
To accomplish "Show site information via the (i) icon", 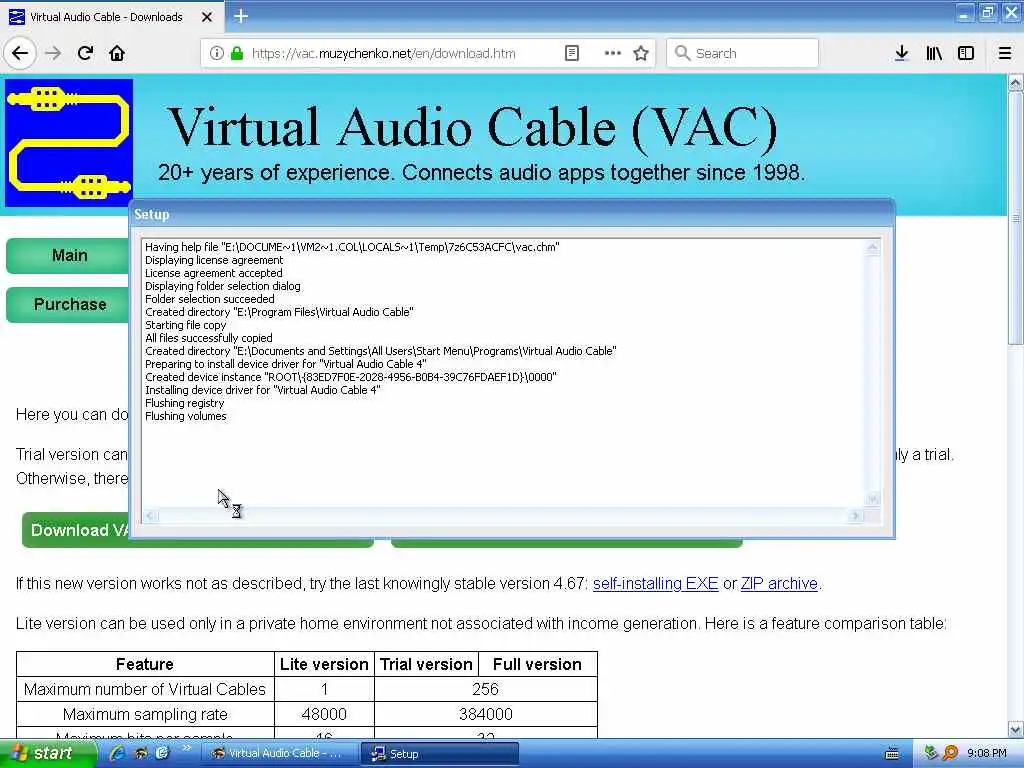I will (216, 53).
